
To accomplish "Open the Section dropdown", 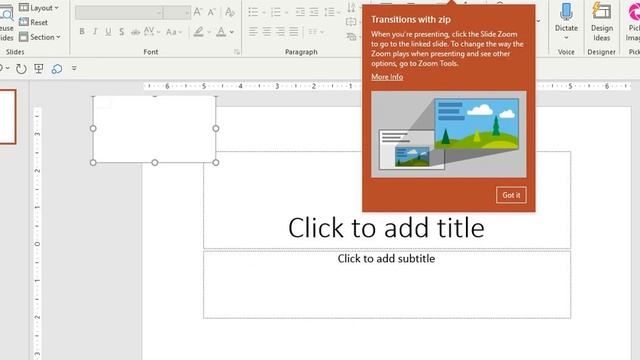I will [40, 37].
